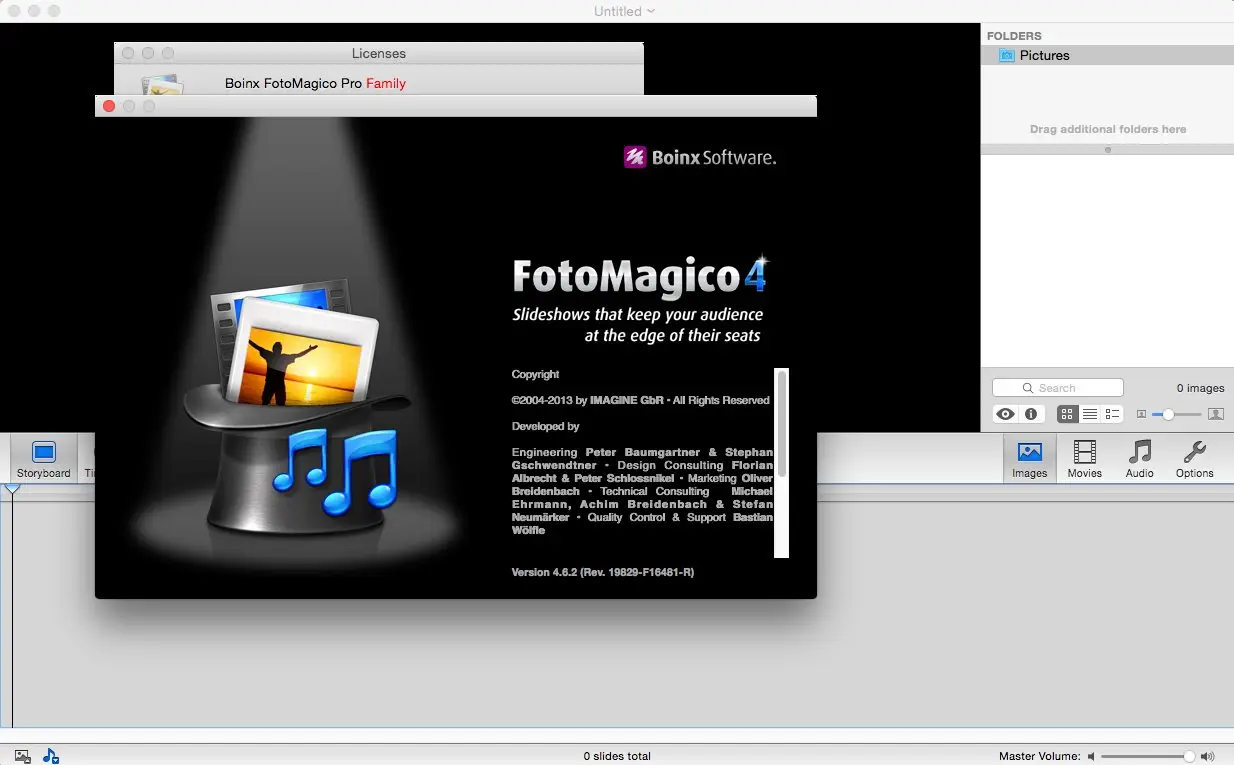The image size is (1234, 765).
Task: Click the '0 slides total' status text
Action: (x=617, y=756)
